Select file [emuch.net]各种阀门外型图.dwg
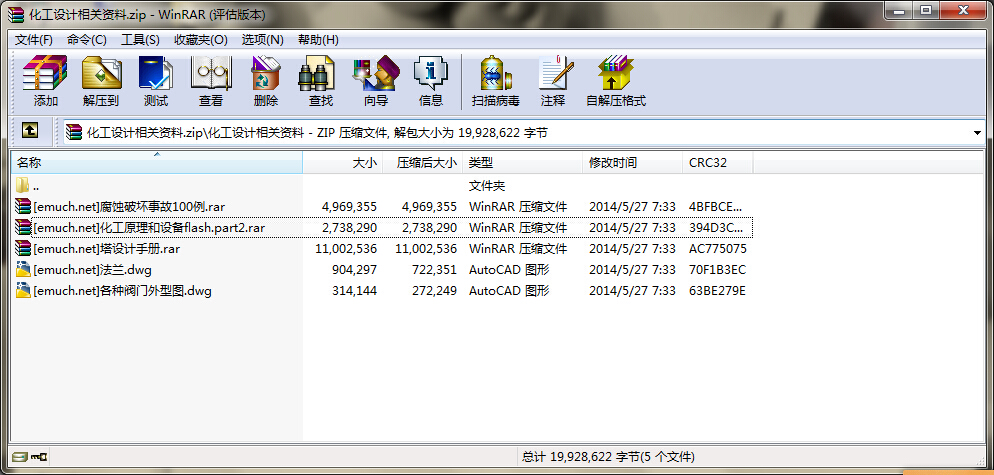Screen dimensions: 994x475 pos(122,292)
